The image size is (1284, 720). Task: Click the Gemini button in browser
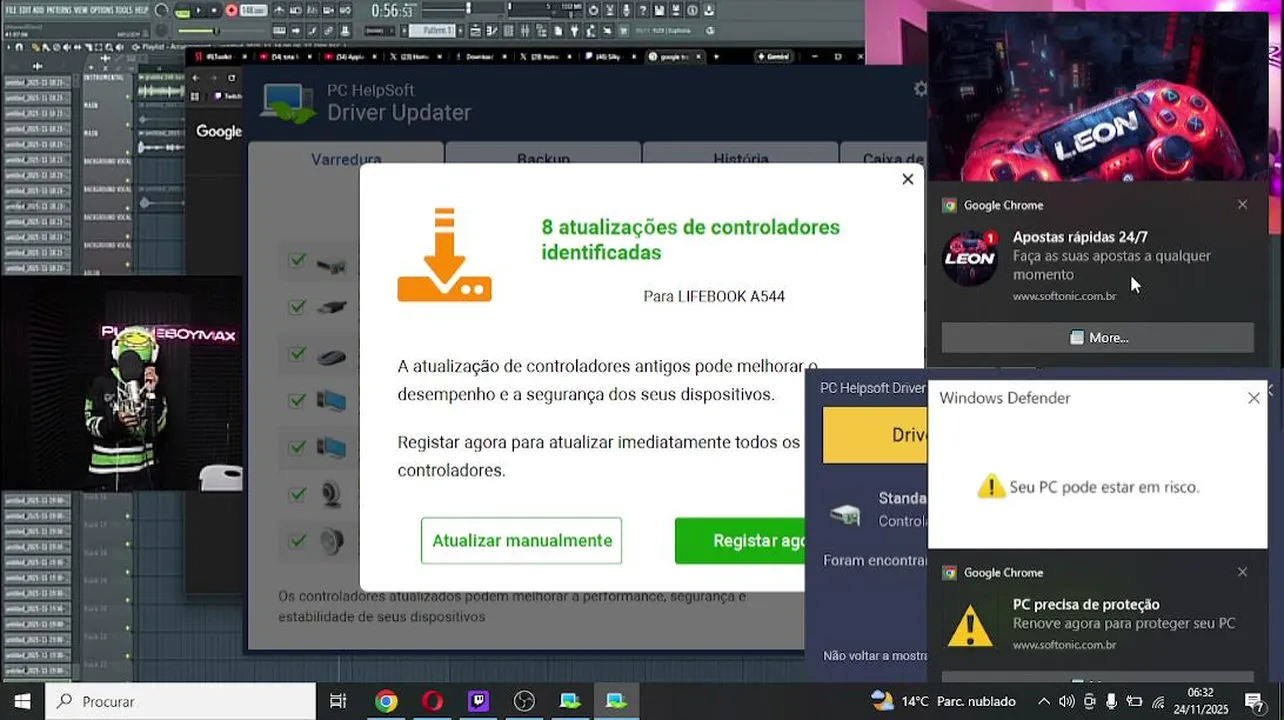pyautogui.click(x=774, y=57)
